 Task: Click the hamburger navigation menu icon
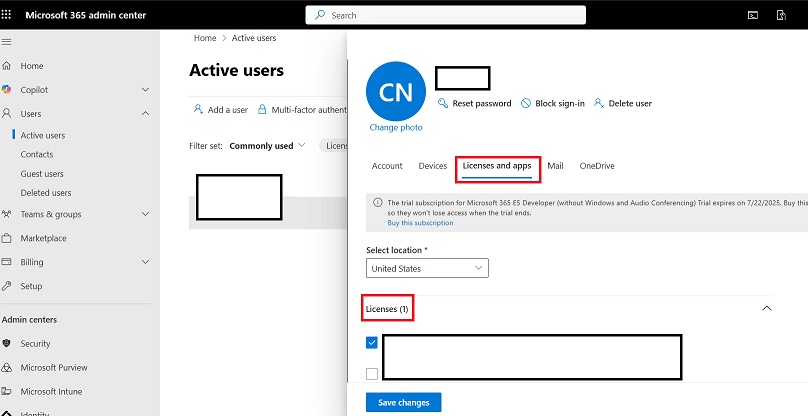(7, 42)
